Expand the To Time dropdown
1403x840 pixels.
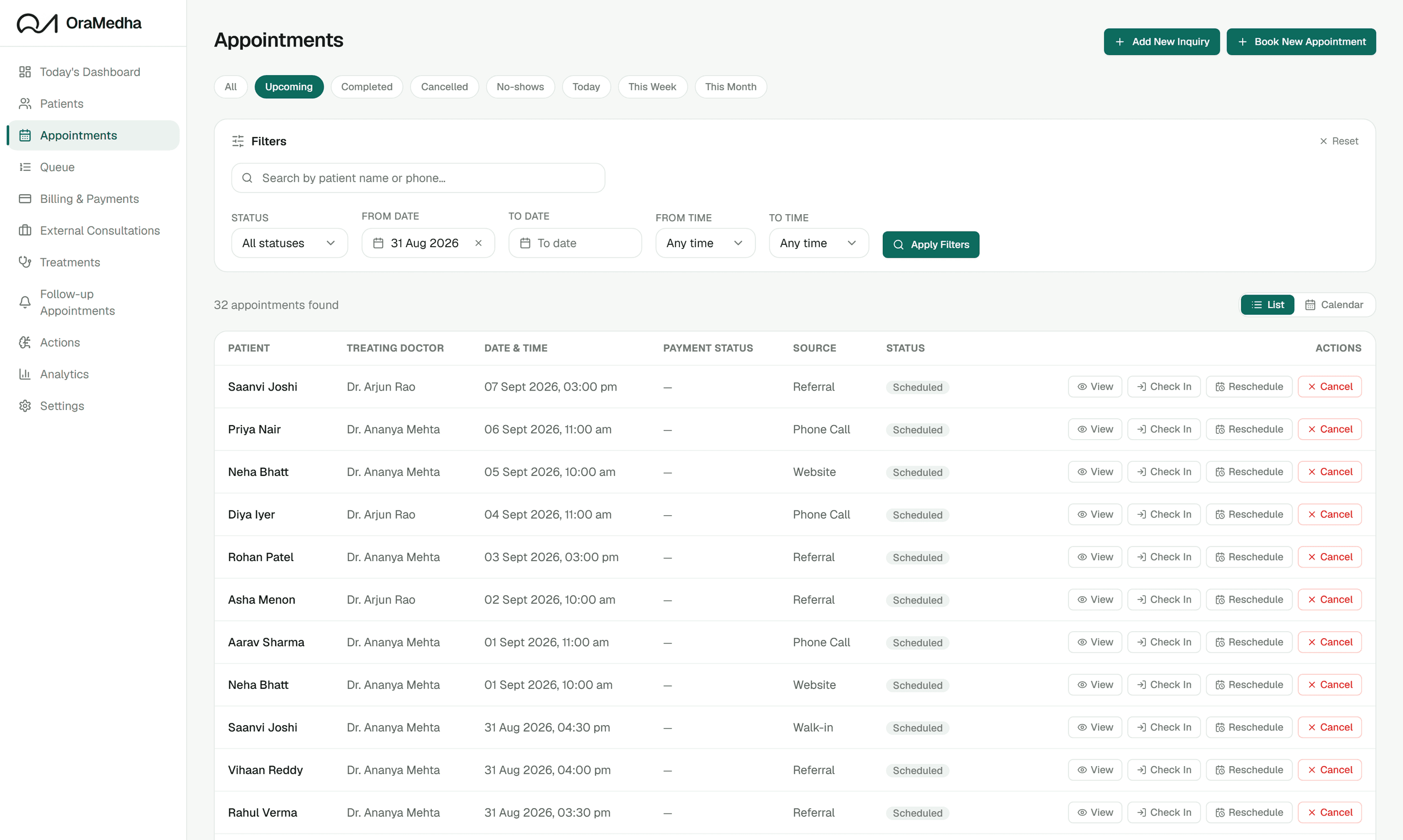point(819,243)
